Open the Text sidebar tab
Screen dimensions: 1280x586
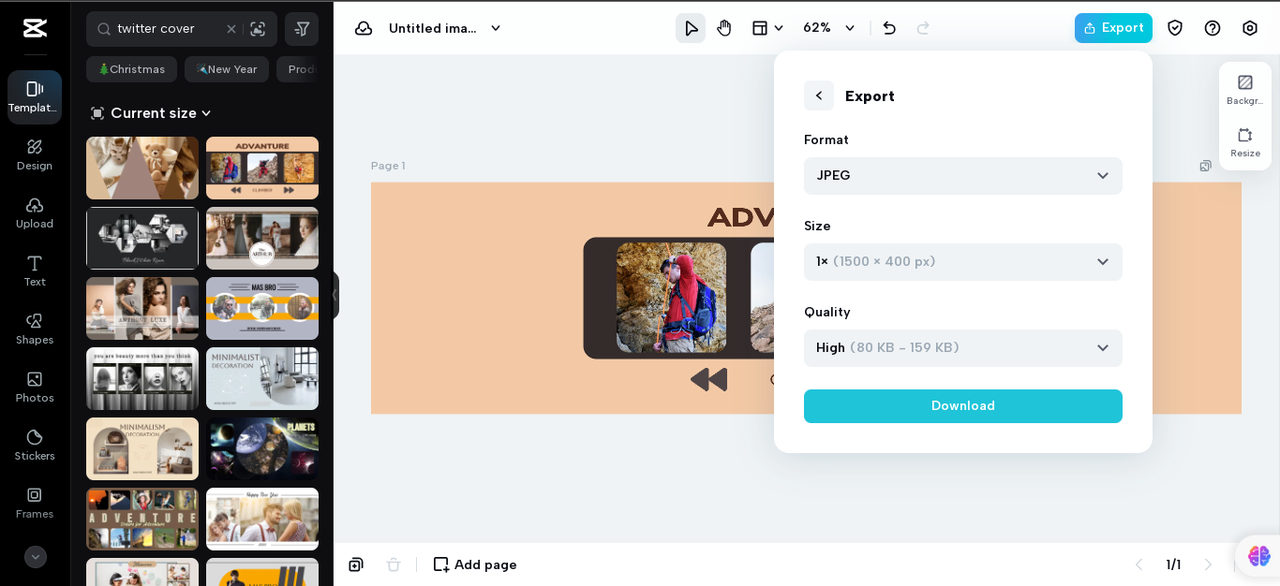click(35, 271)
